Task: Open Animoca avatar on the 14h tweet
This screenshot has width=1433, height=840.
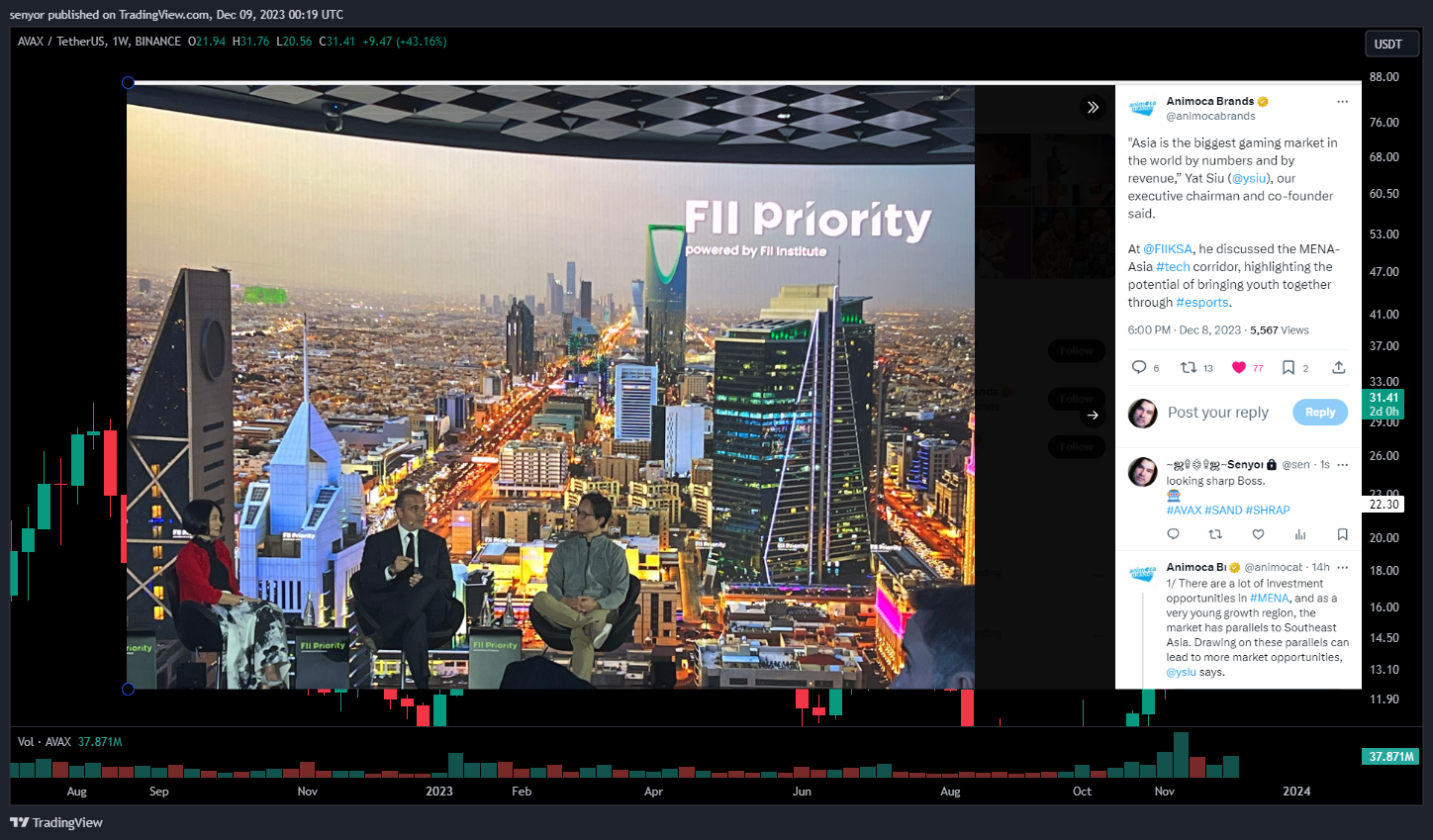Action: tap(1143, 574)
